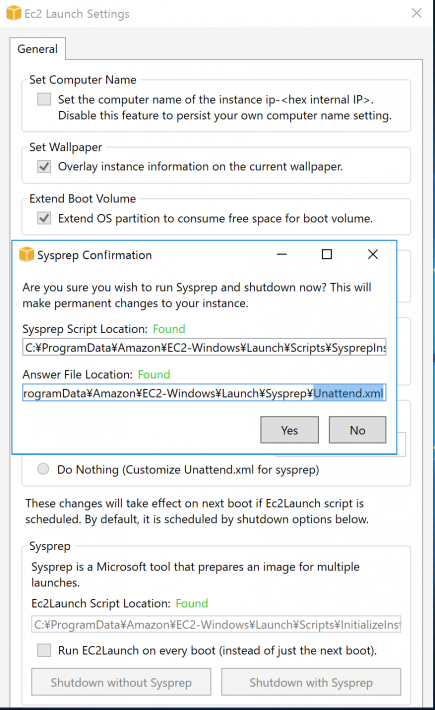The image size is (435, 710).
Task: Close the Sysprep Confirmation dialog
Action: (373, 254)
